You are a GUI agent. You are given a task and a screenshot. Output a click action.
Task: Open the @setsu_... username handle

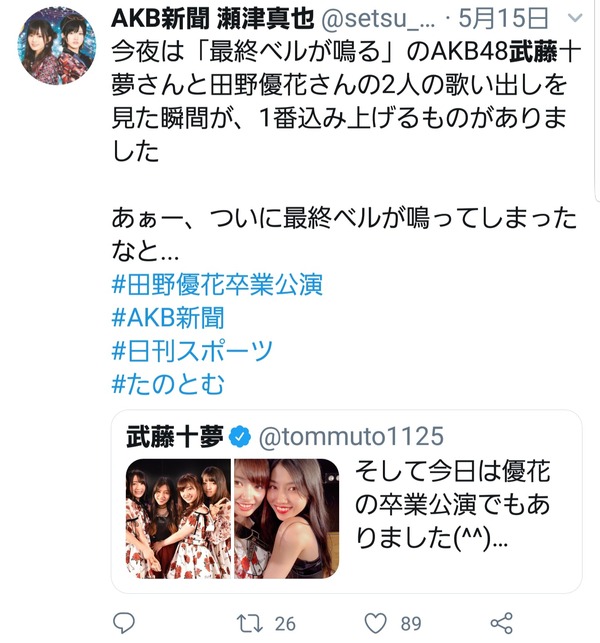click(378, 18)
